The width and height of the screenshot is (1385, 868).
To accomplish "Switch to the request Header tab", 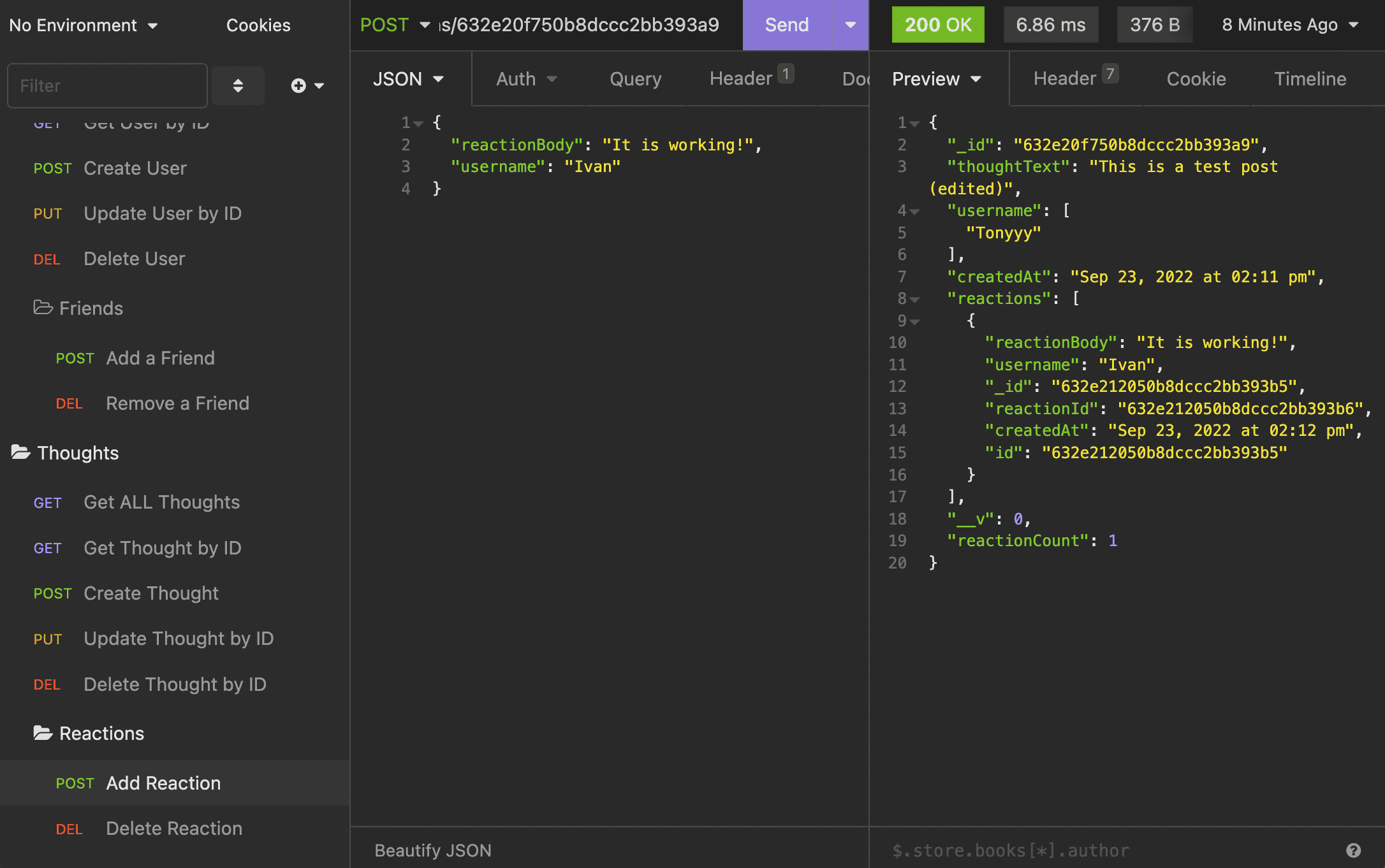I will click(x=751, y=78).
